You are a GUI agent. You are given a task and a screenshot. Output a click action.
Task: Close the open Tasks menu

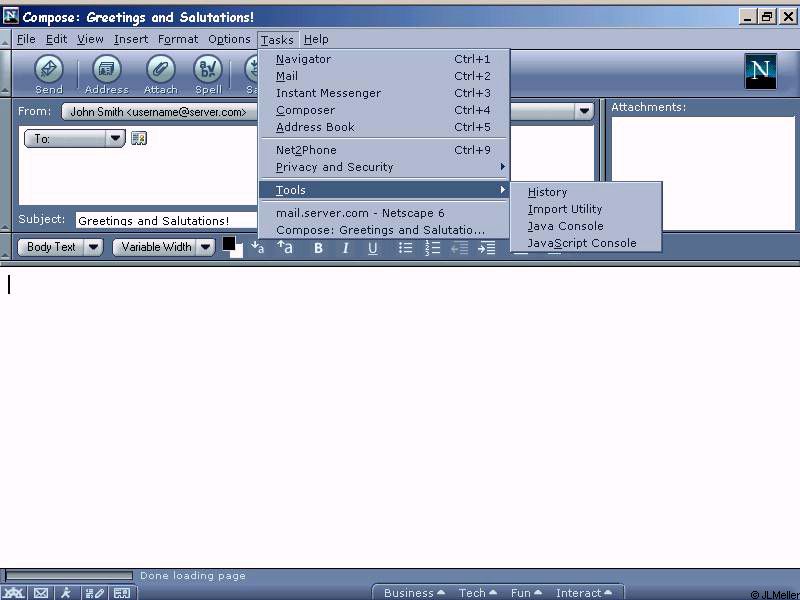tap(278, 39)
